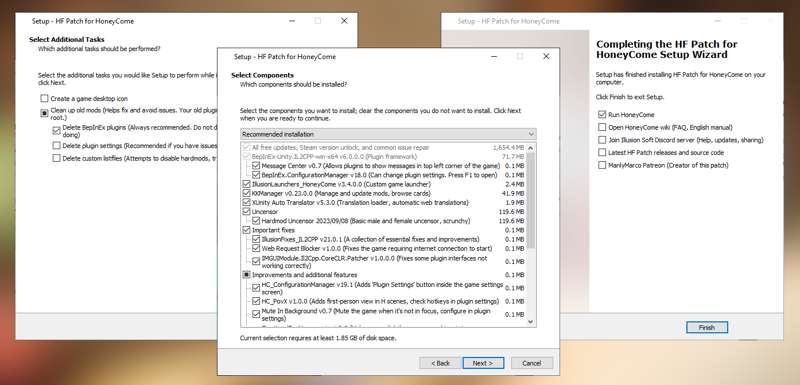Click the 'Current selection requires at least 1.85 GB' text

pyautogui.click(x=318, y=338)
